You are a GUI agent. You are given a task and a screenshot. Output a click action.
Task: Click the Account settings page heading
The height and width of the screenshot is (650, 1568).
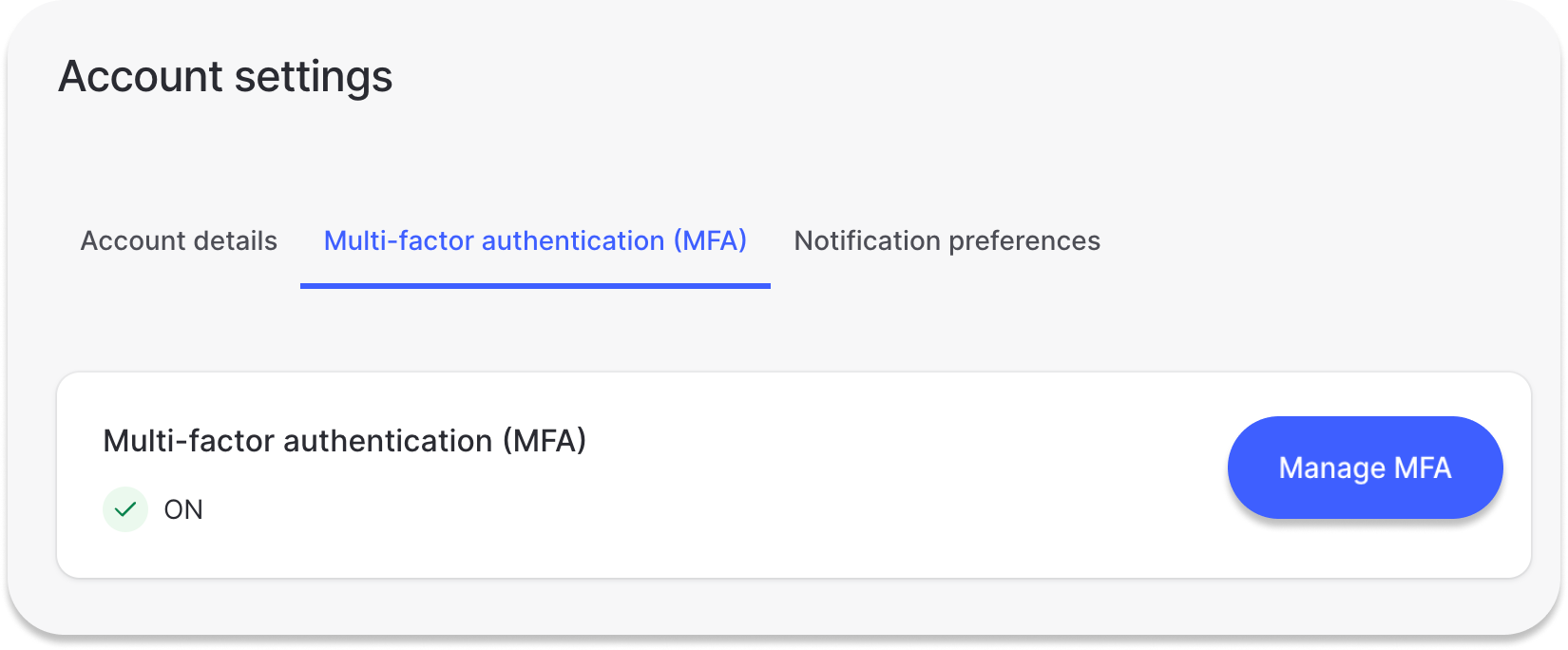(225, 77)
